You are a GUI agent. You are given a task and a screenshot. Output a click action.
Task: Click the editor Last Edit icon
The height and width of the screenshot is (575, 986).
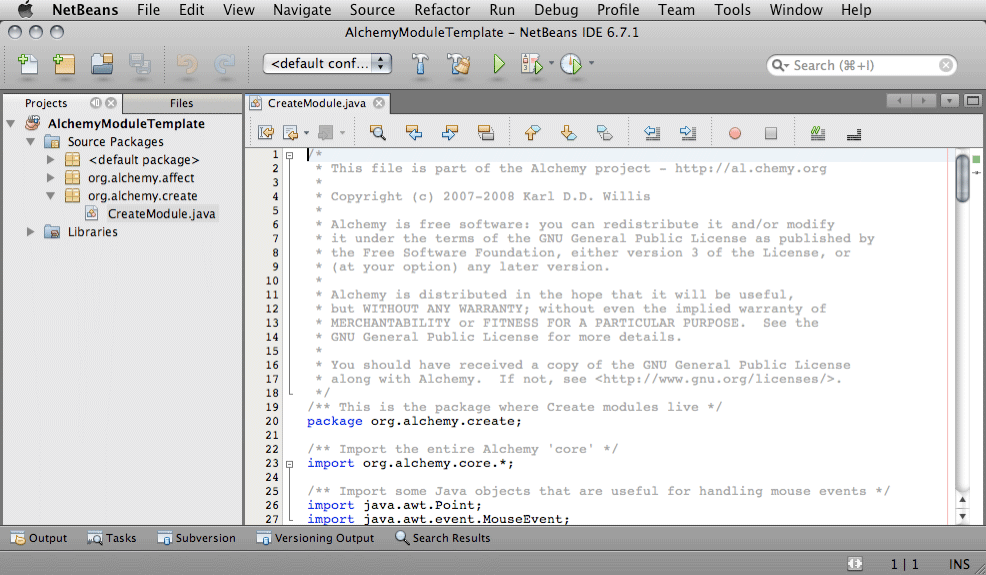click(x=266, y=133)
